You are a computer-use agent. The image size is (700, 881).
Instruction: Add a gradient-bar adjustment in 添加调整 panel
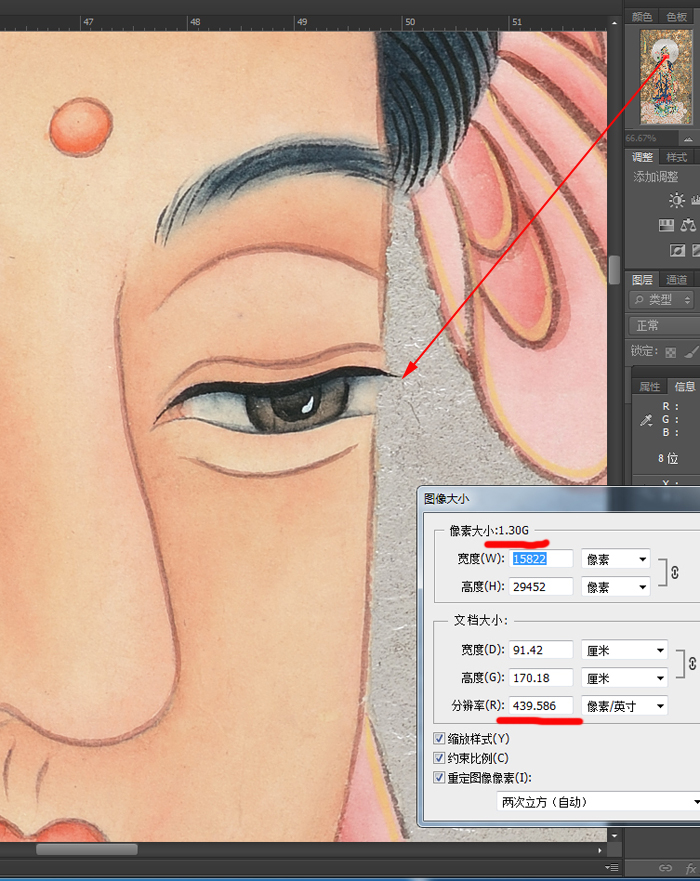tap(666, 226)
